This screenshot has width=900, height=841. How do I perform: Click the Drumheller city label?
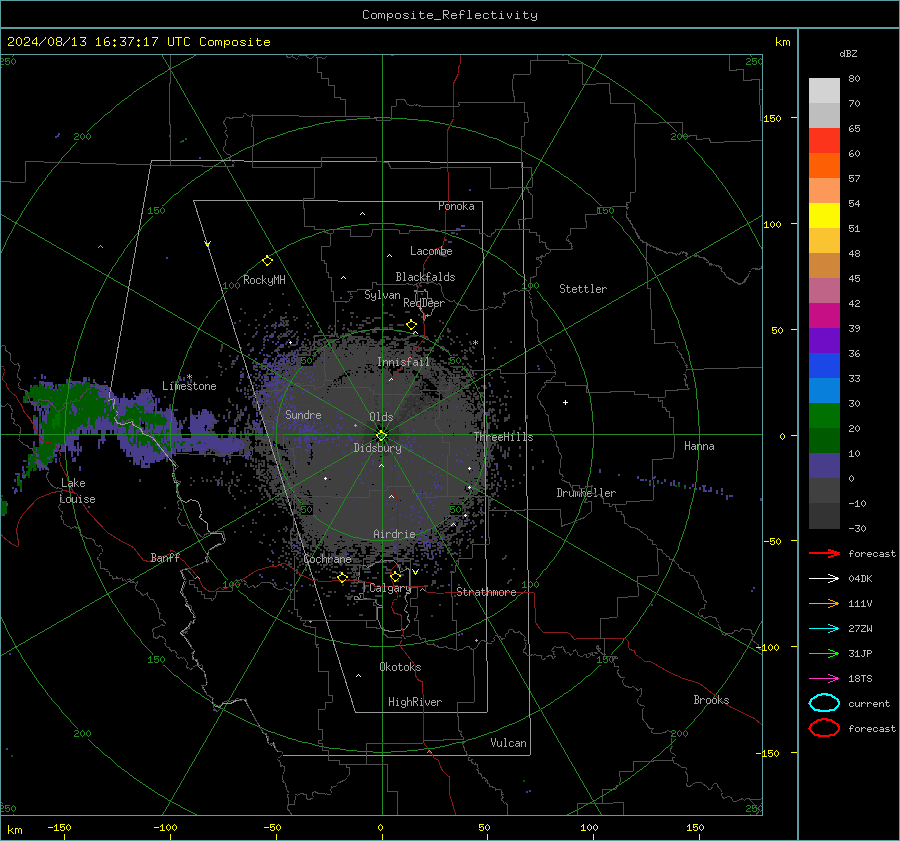point(586,493)
